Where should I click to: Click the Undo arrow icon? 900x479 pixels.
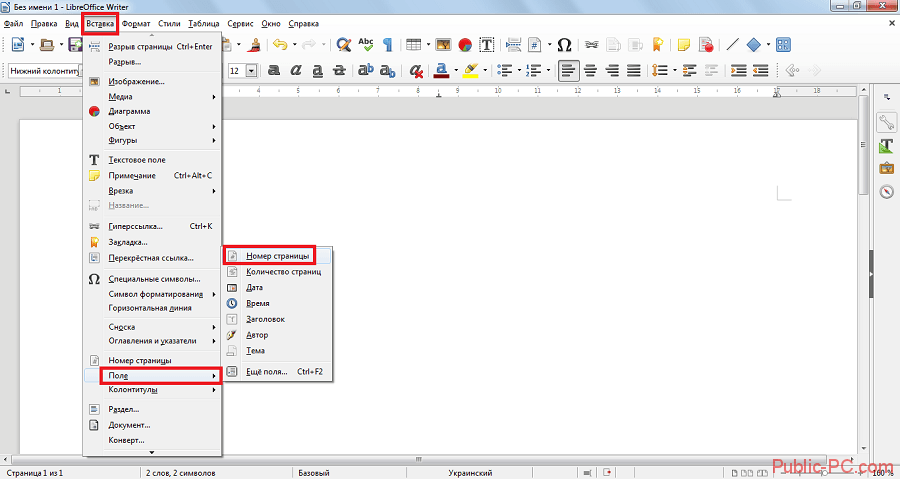(x=279, y=45)
